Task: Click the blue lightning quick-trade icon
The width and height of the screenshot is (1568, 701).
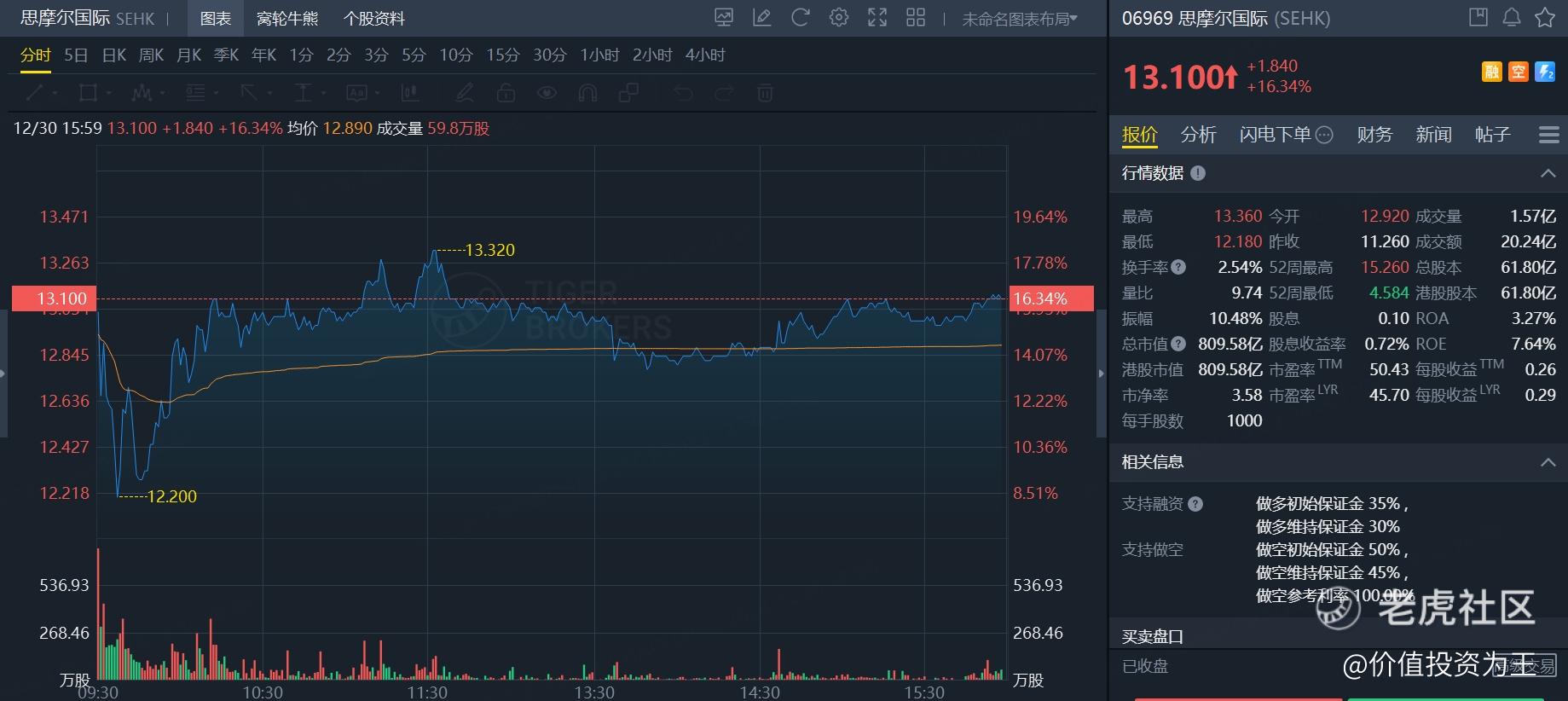Action: pos(1545,72)
